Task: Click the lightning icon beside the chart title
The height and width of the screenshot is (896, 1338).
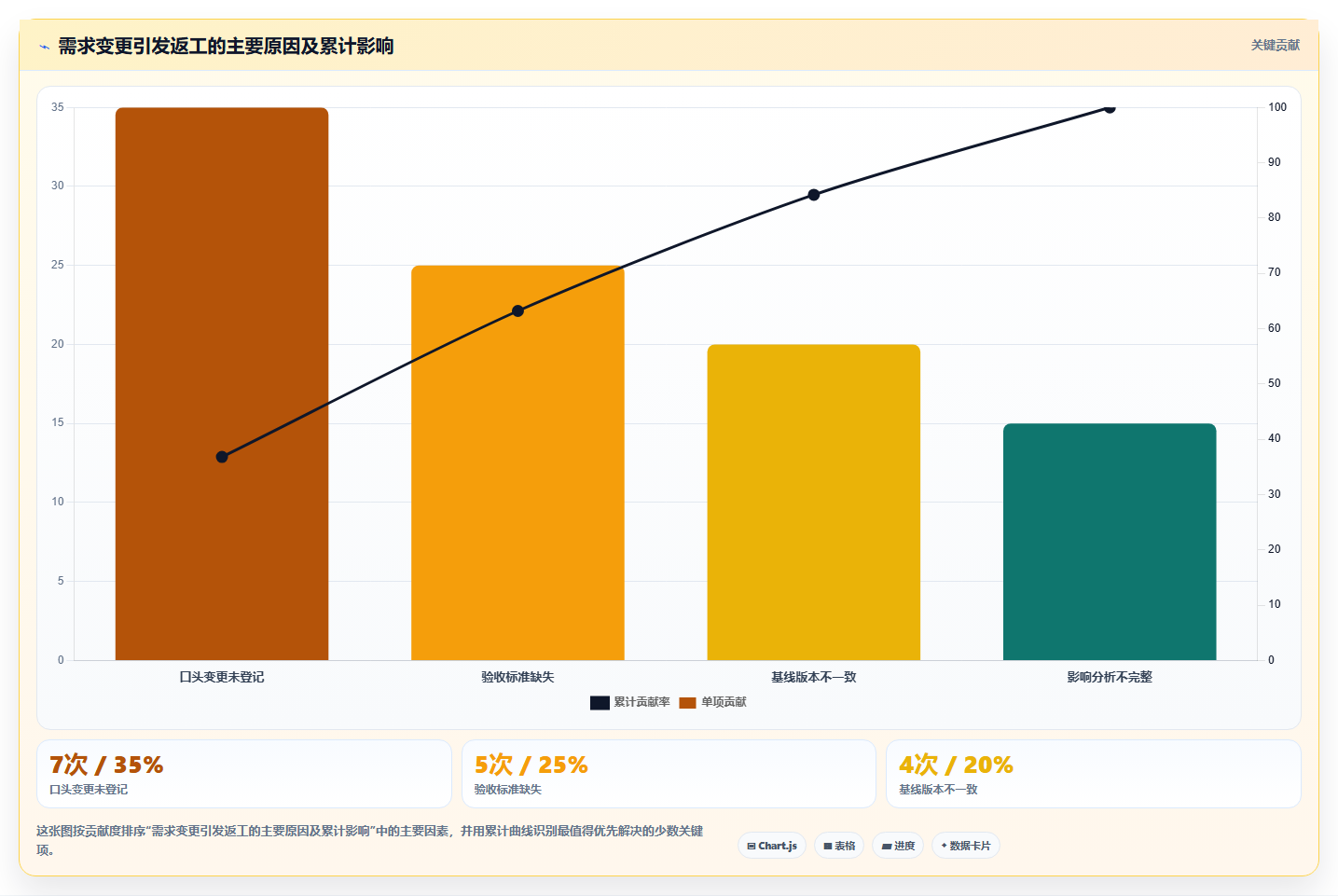Action: pyautogui.click(x=44, y=47)
